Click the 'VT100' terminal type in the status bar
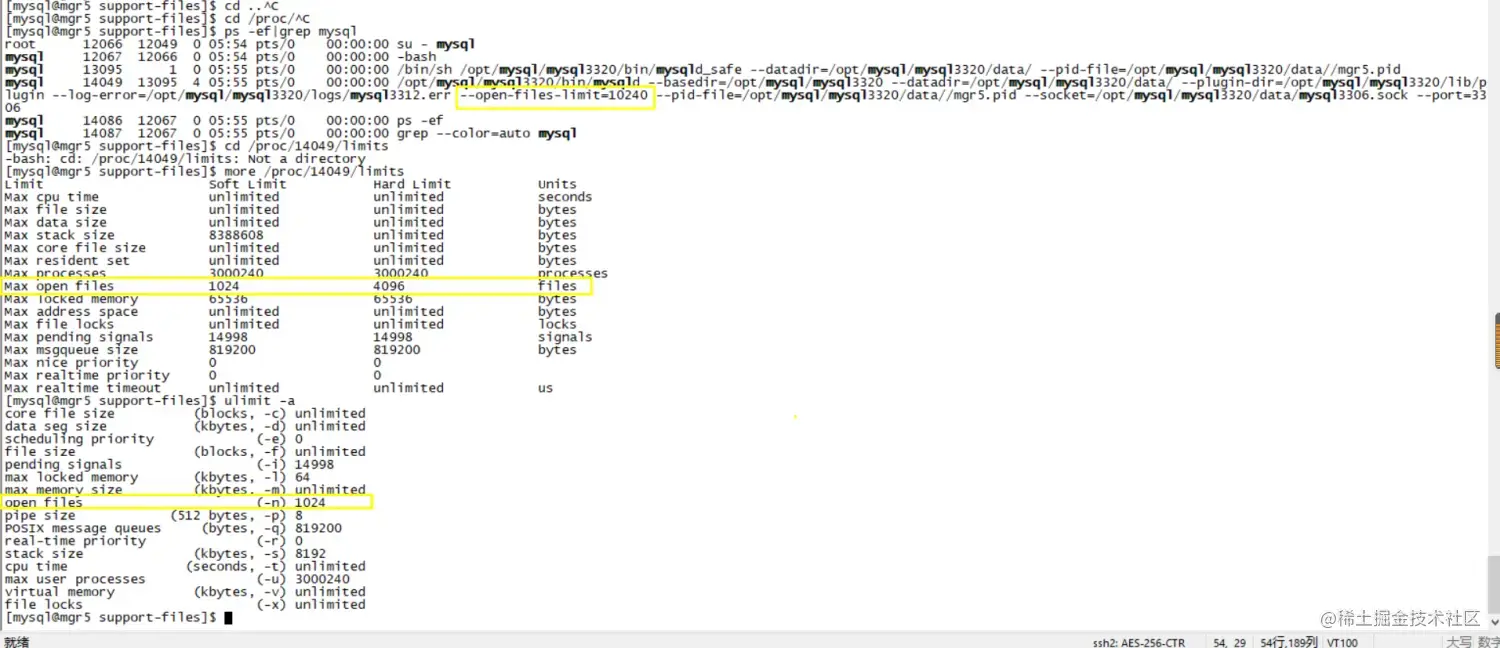This screenshot has height=648, width=1500. click(1342, 642)
